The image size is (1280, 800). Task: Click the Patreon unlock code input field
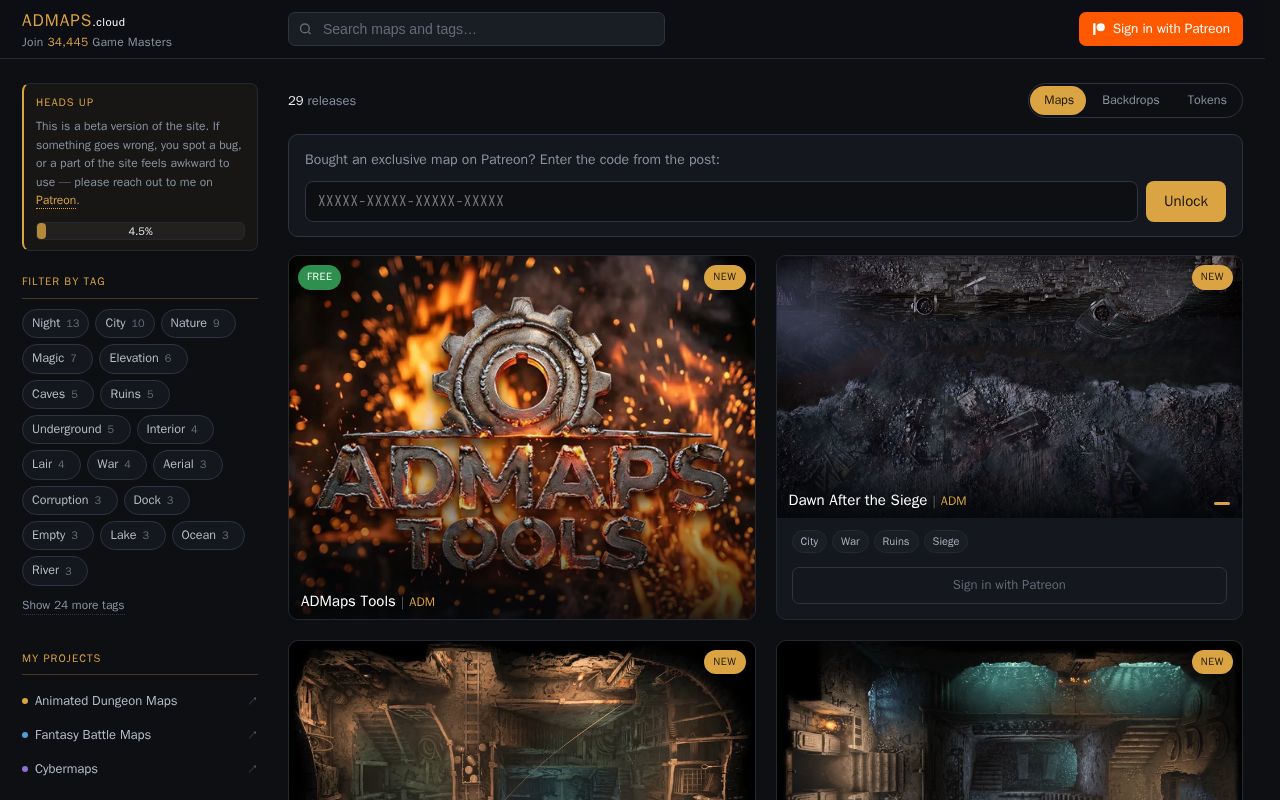(x=721, y=201)
